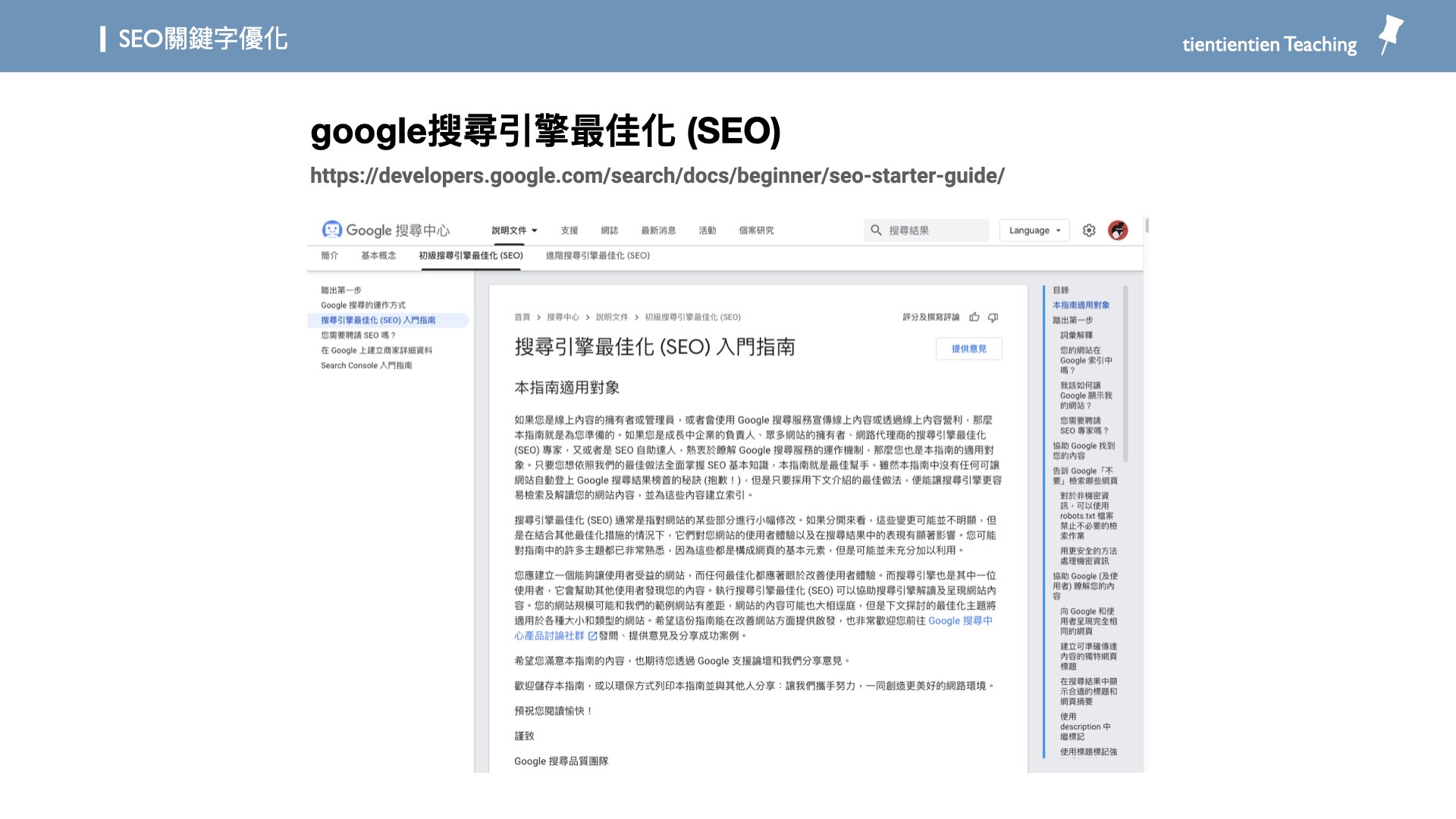Click the magnifier icon in the search bar
The width and height of the screenshot is (1456, 819).
tap(874, 231)
